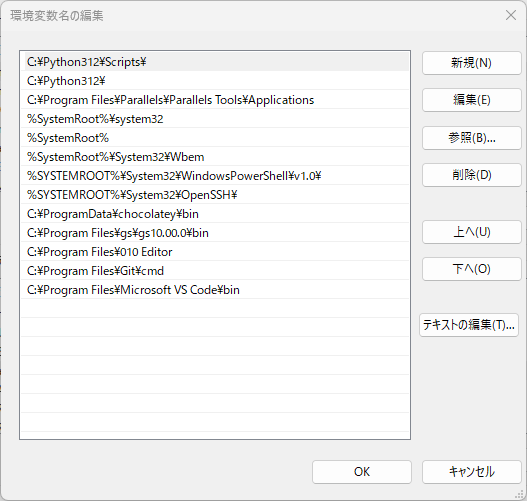Confirm with the OK button
This screenshot has width=527, height=501.
tap(362, 472)
